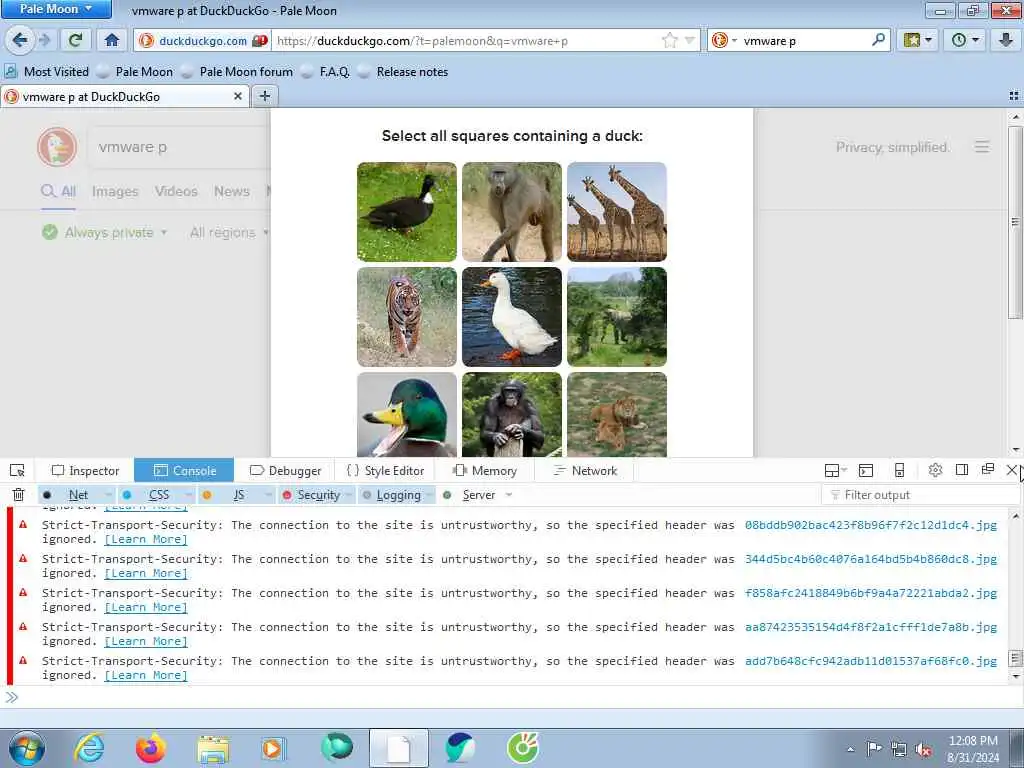The image size is (1024, 768).
Task: Go back using the back arrow button
Action: coord(20,40)
